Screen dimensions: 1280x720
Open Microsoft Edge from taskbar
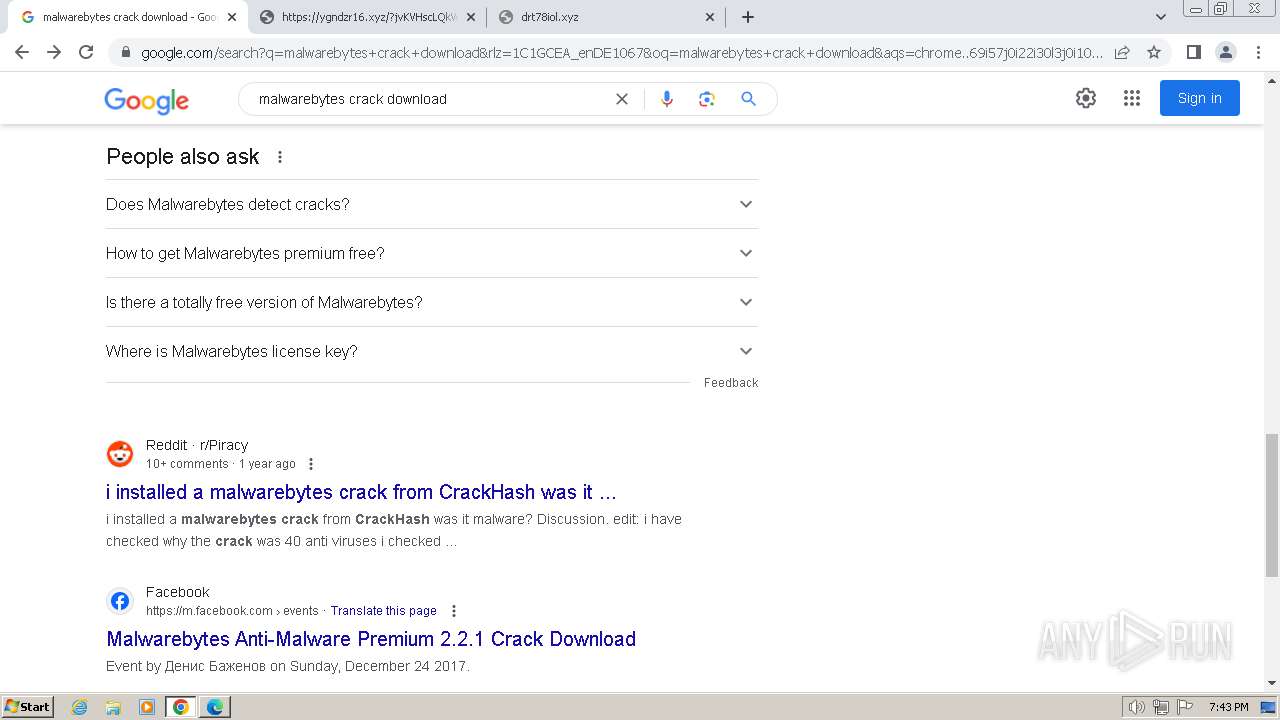click(x=215, y=707)
